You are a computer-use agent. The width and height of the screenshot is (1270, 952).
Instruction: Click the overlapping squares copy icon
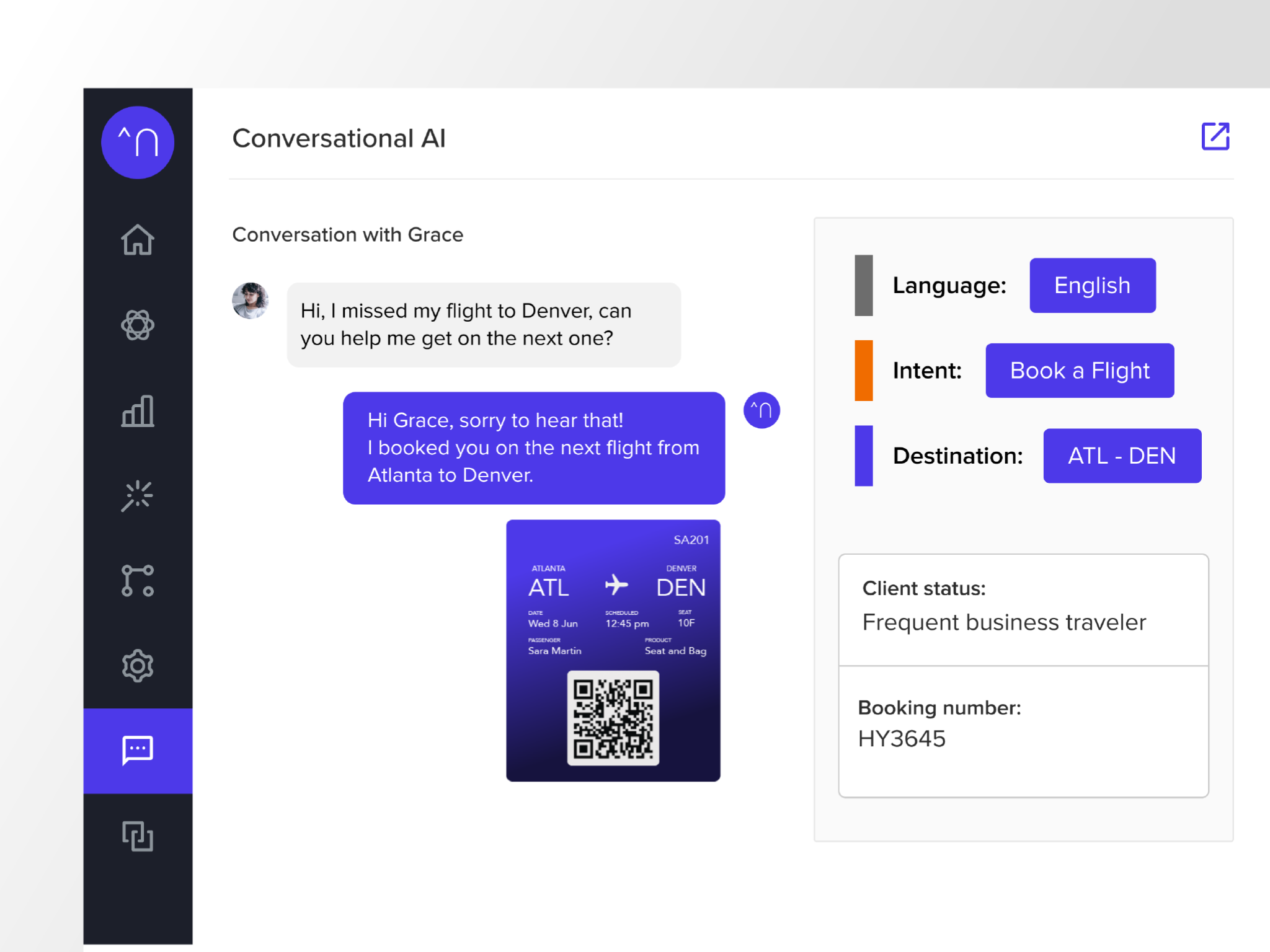pos(138,836)
